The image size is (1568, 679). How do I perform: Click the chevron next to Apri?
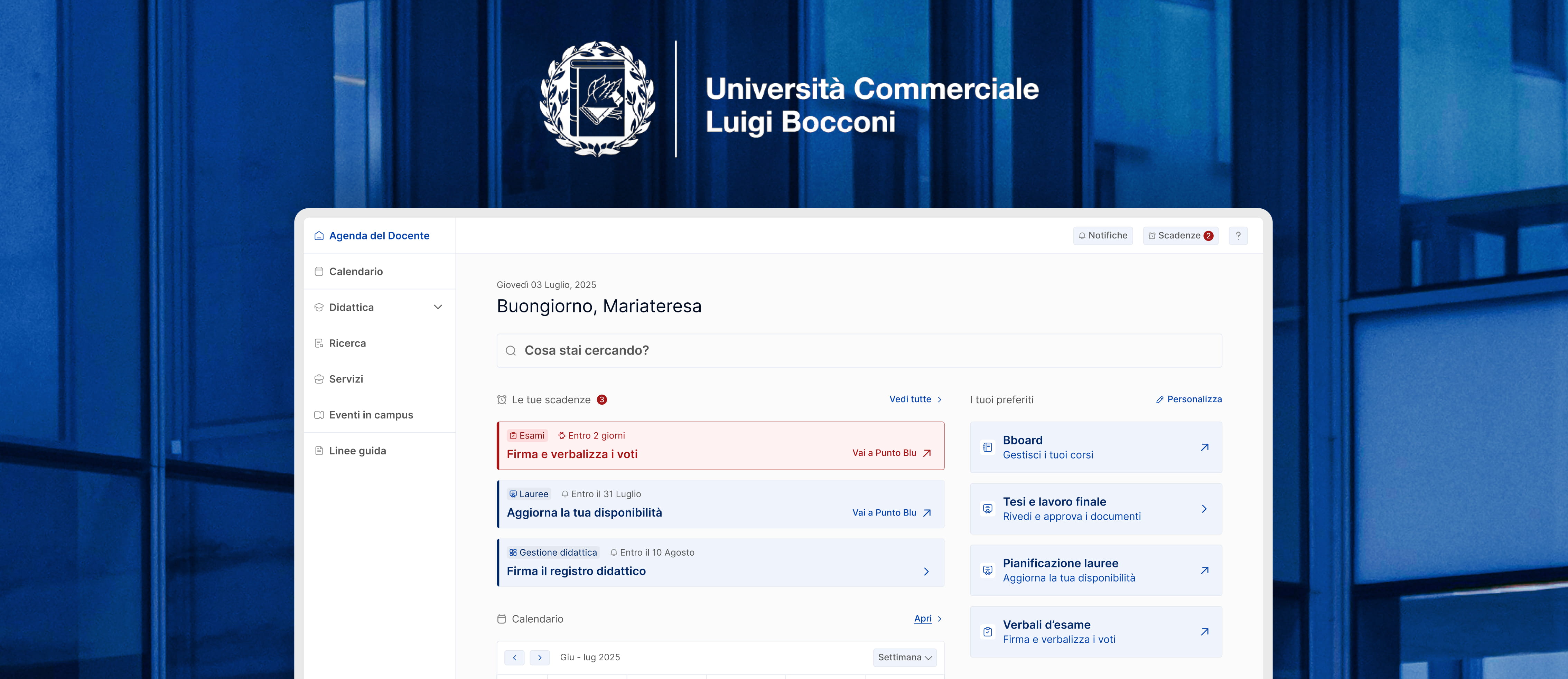[940, 619]
